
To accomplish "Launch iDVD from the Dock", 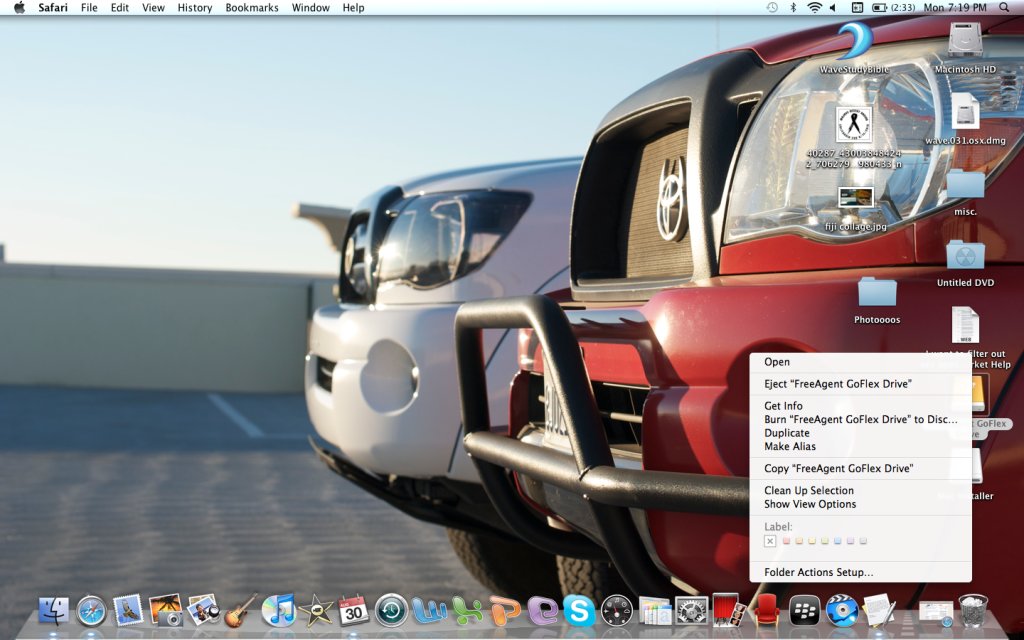I will (842, 611).
